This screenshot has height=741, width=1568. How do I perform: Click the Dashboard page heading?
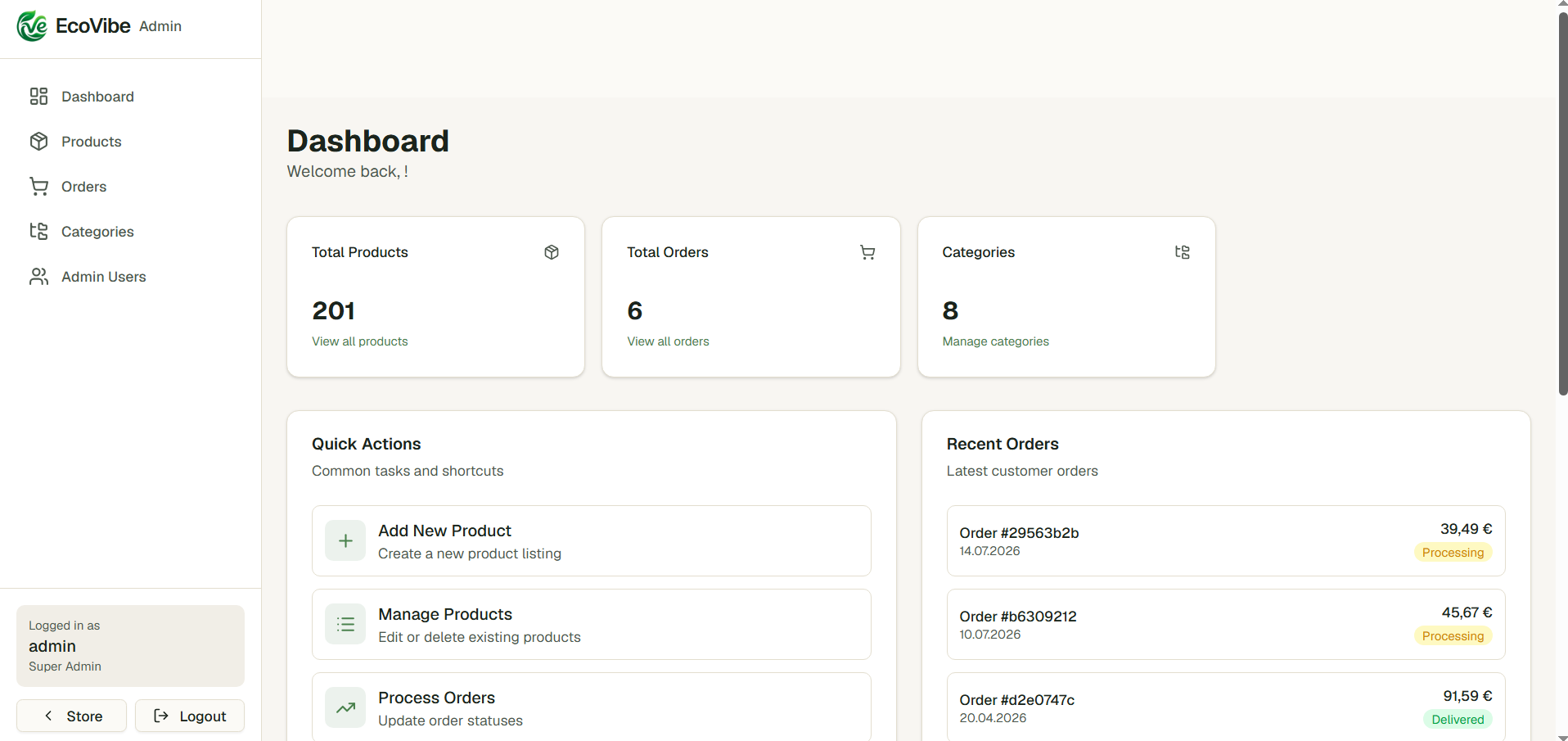click(368, 141)
